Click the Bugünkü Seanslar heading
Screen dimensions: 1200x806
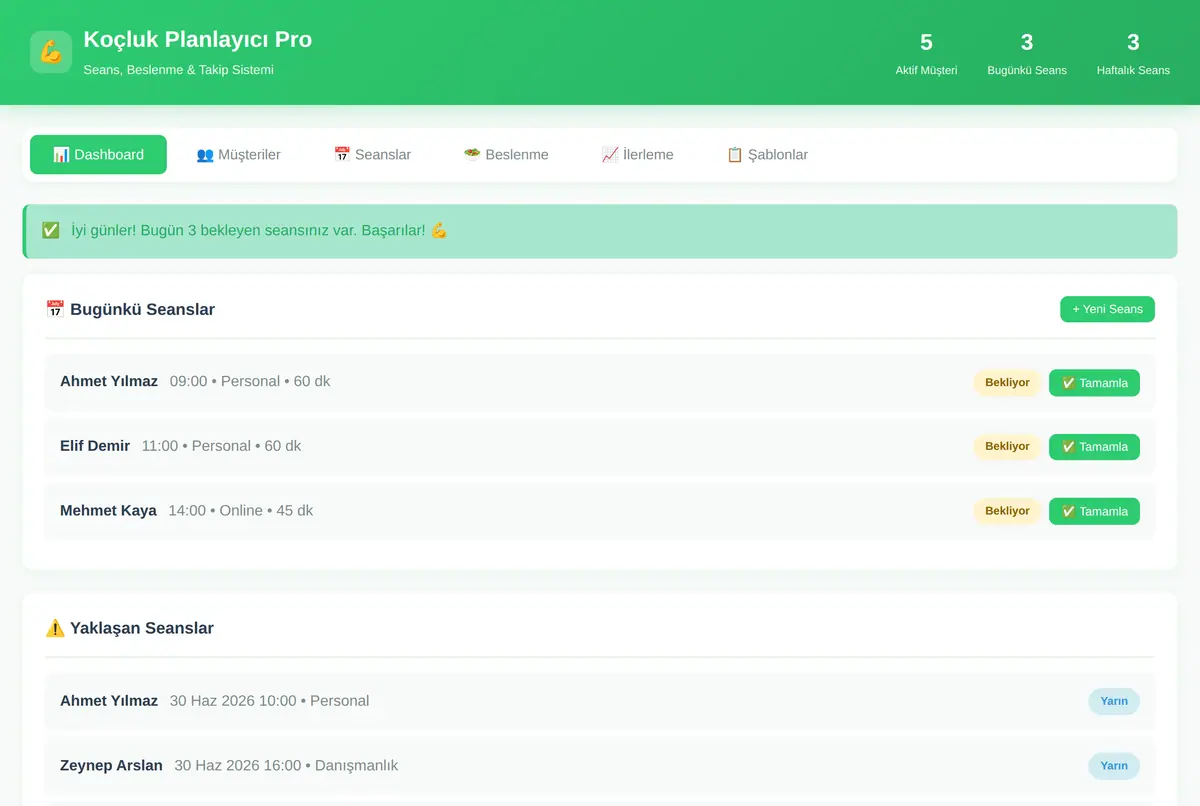tap(142, 309)
